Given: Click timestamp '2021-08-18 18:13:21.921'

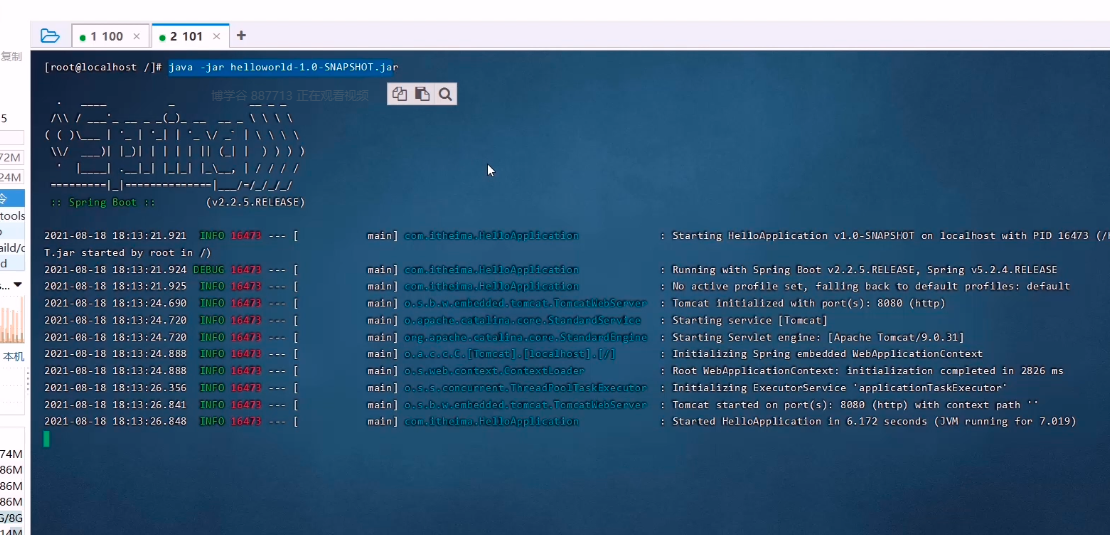Looking at the screenshot, I should coord(115,236).
